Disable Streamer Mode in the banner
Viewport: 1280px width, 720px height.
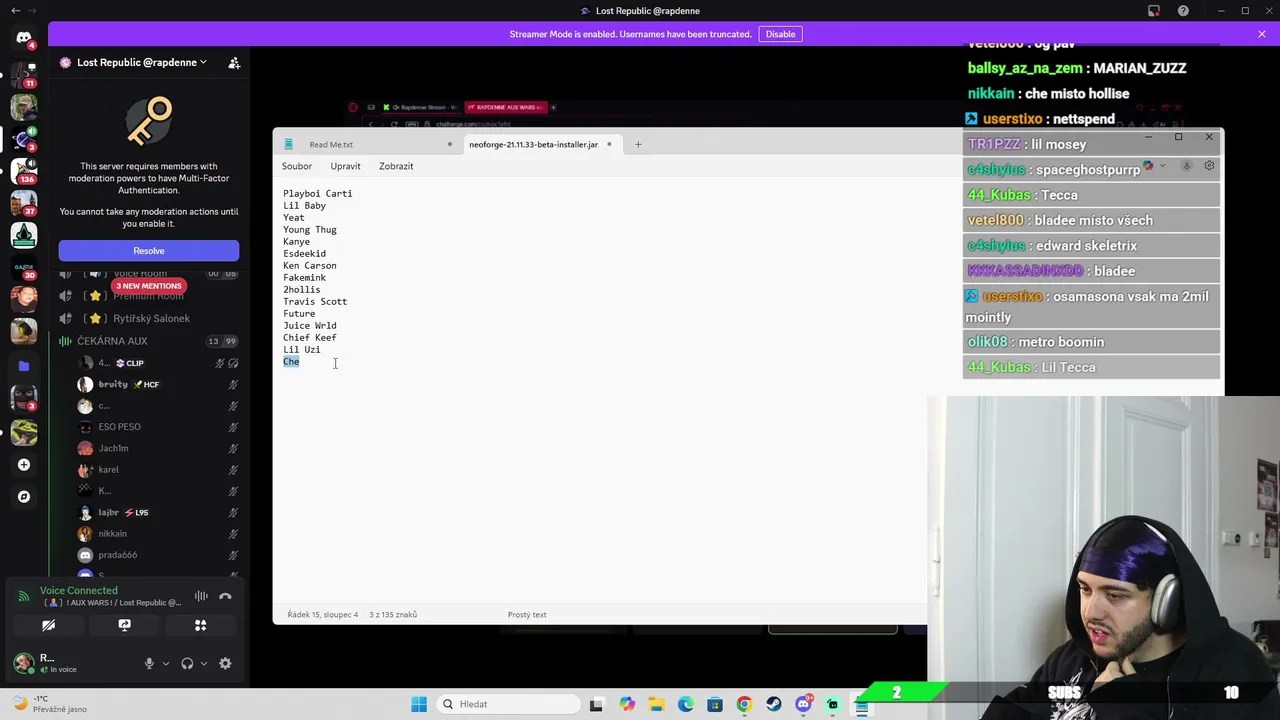click(780, 34)
